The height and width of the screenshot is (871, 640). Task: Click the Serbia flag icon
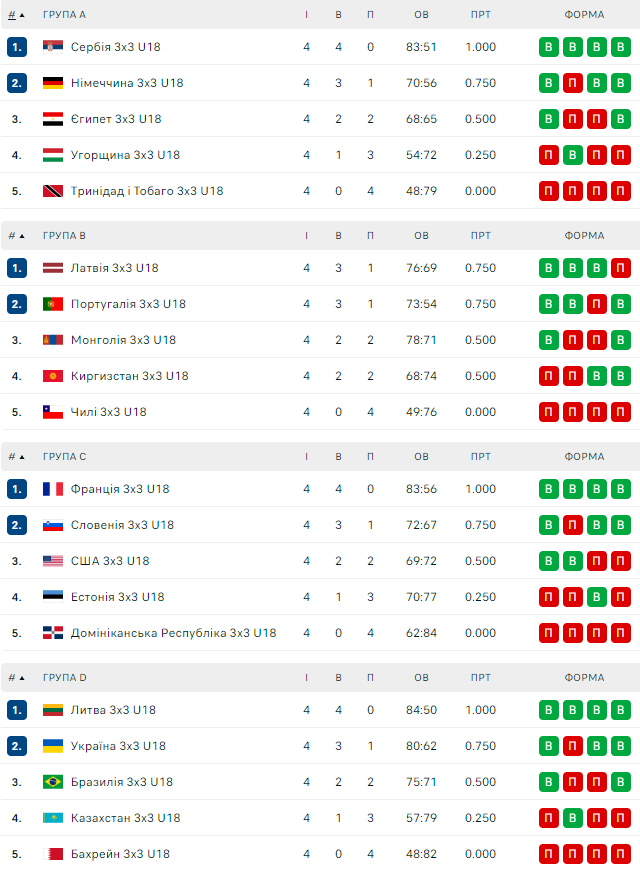click(53, 47)
